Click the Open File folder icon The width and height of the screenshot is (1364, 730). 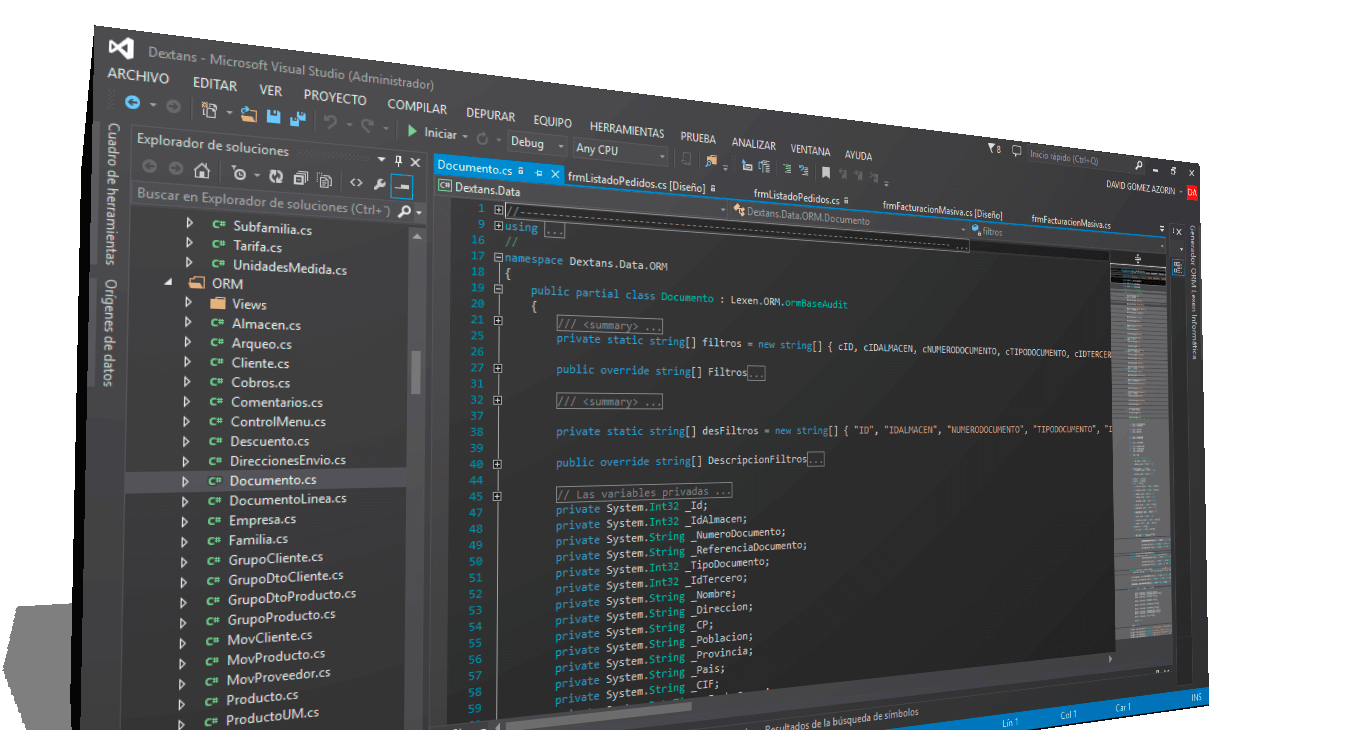pyautogui.click(x=249, y=114)
